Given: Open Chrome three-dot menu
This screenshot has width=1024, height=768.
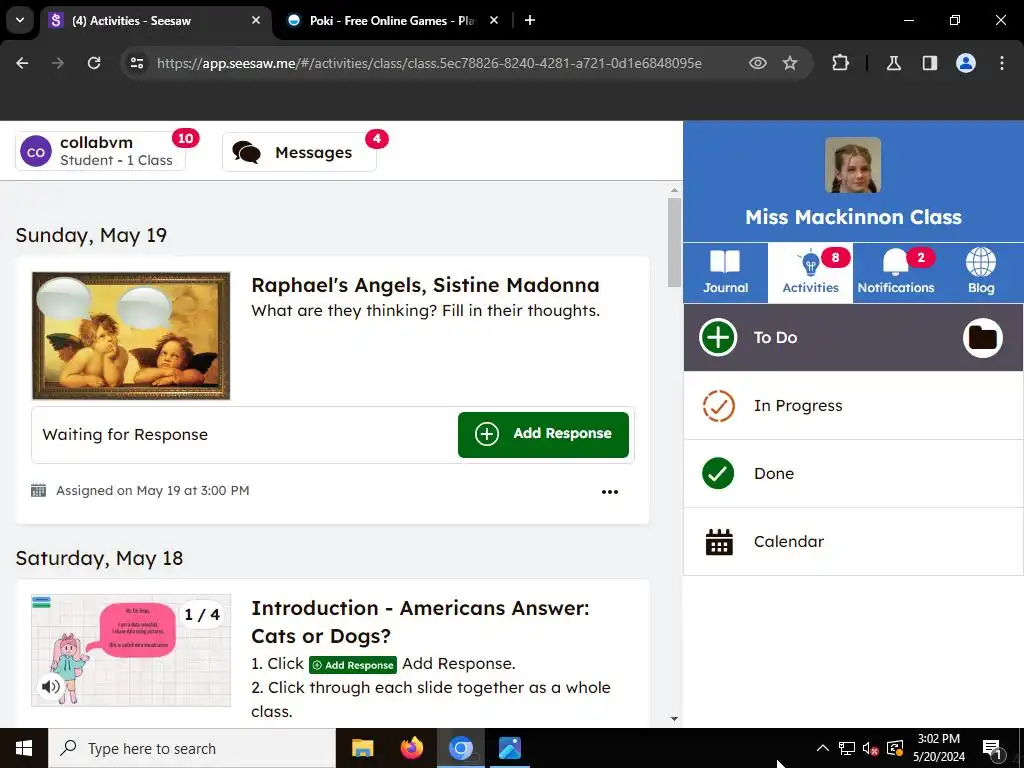Looking at the screenshot, I should (x=1002, y=63).
